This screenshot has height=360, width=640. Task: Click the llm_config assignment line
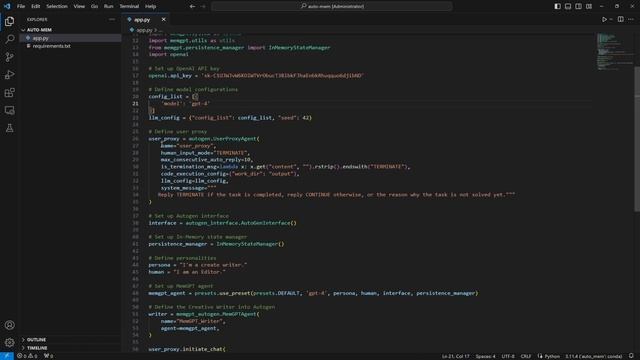point(230,118)
